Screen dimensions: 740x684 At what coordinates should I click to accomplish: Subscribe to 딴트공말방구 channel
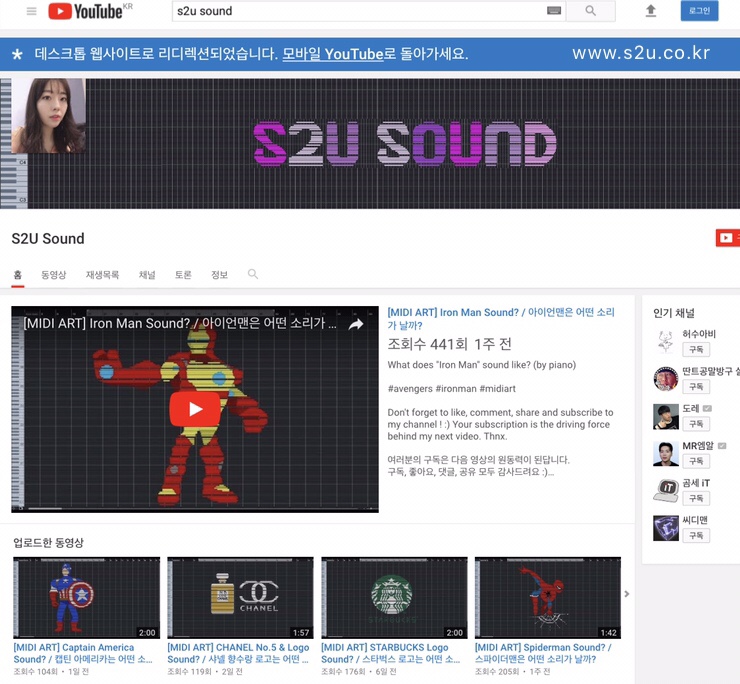coord(696,387)
